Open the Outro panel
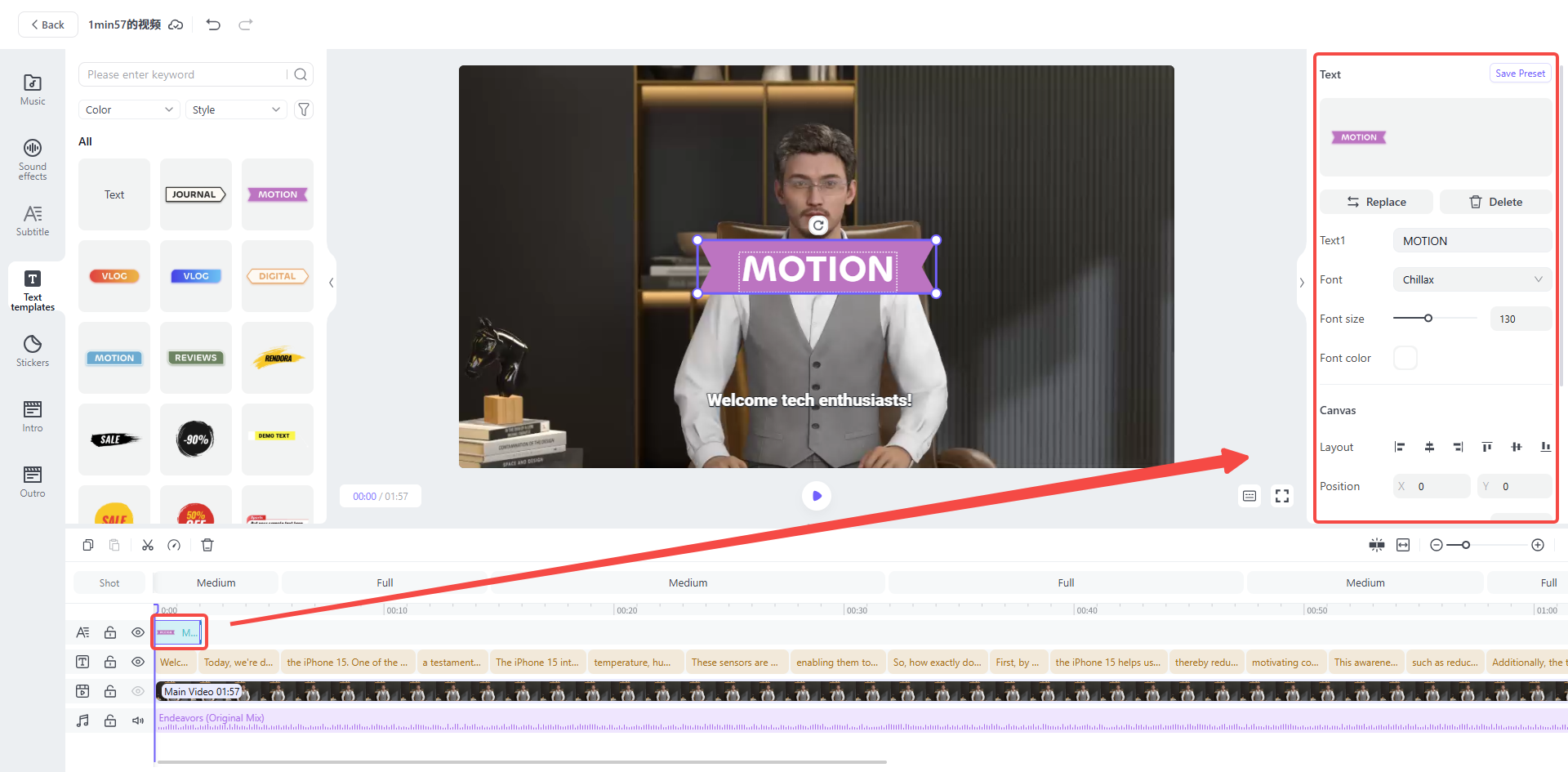This screenshot has width=1568, height=772. click(33, 482)
